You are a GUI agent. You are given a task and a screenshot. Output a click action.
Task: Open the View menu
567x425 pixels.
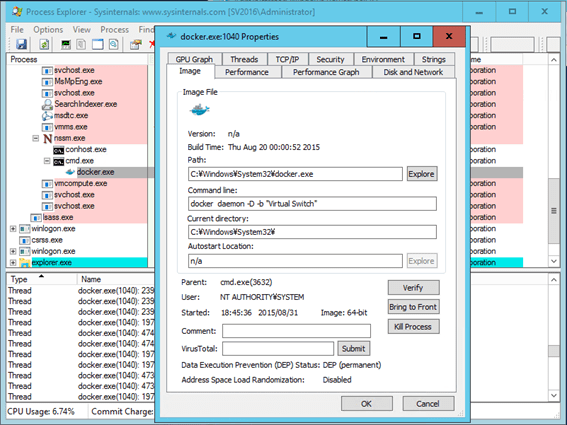click(x=81, y=30)
